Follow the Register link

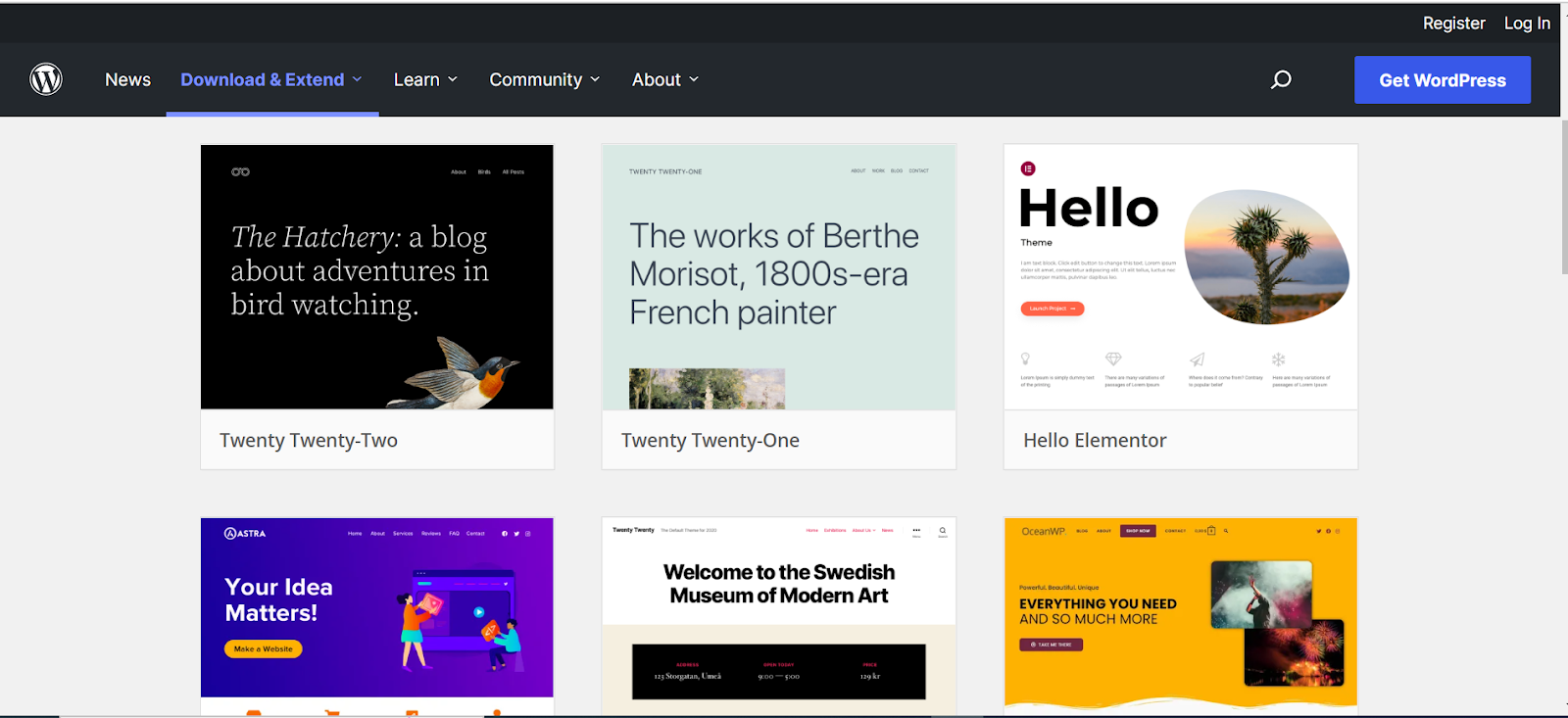click(x=1454, y=23)
